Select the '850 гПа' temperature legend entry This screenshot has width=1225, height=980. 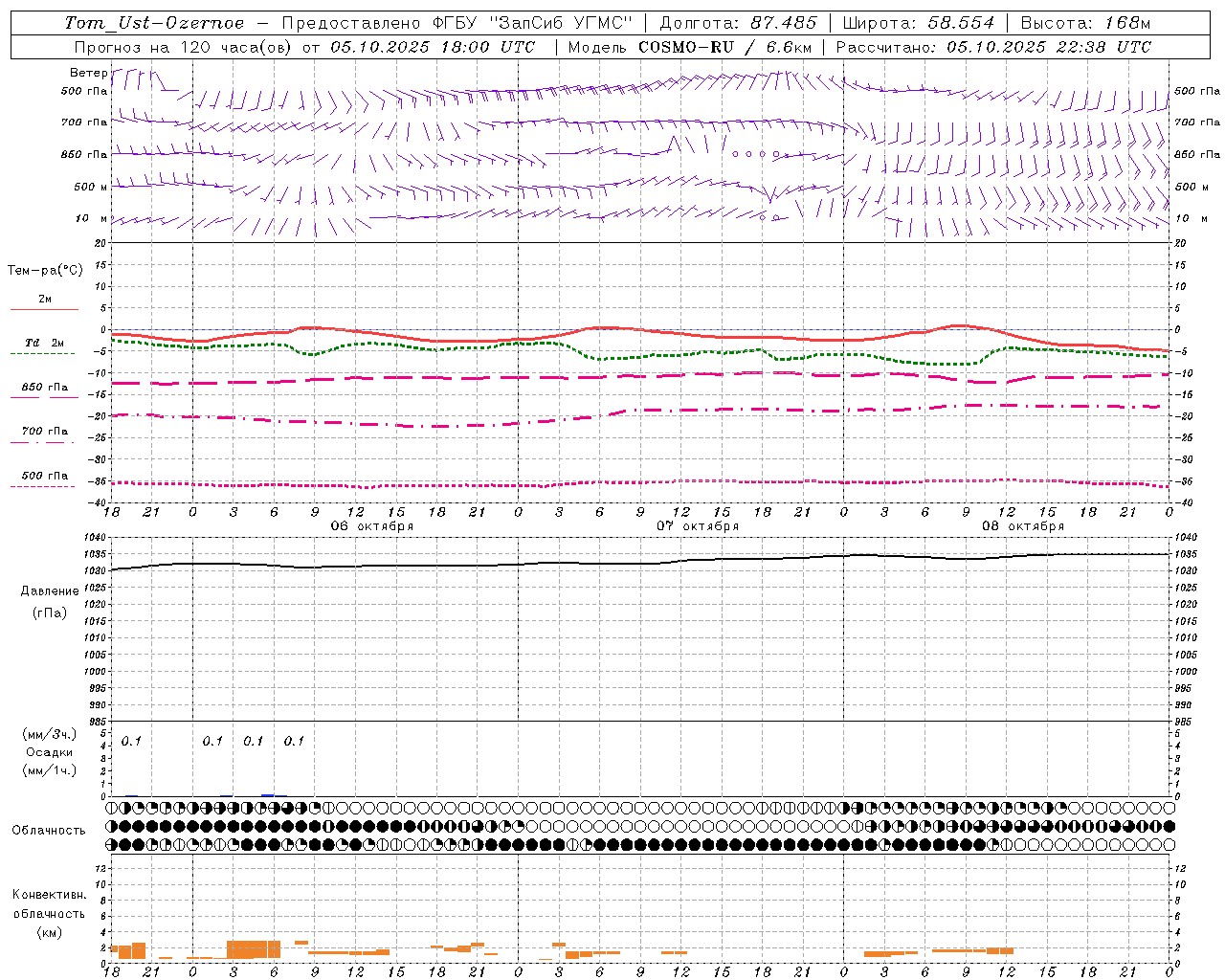45,388
